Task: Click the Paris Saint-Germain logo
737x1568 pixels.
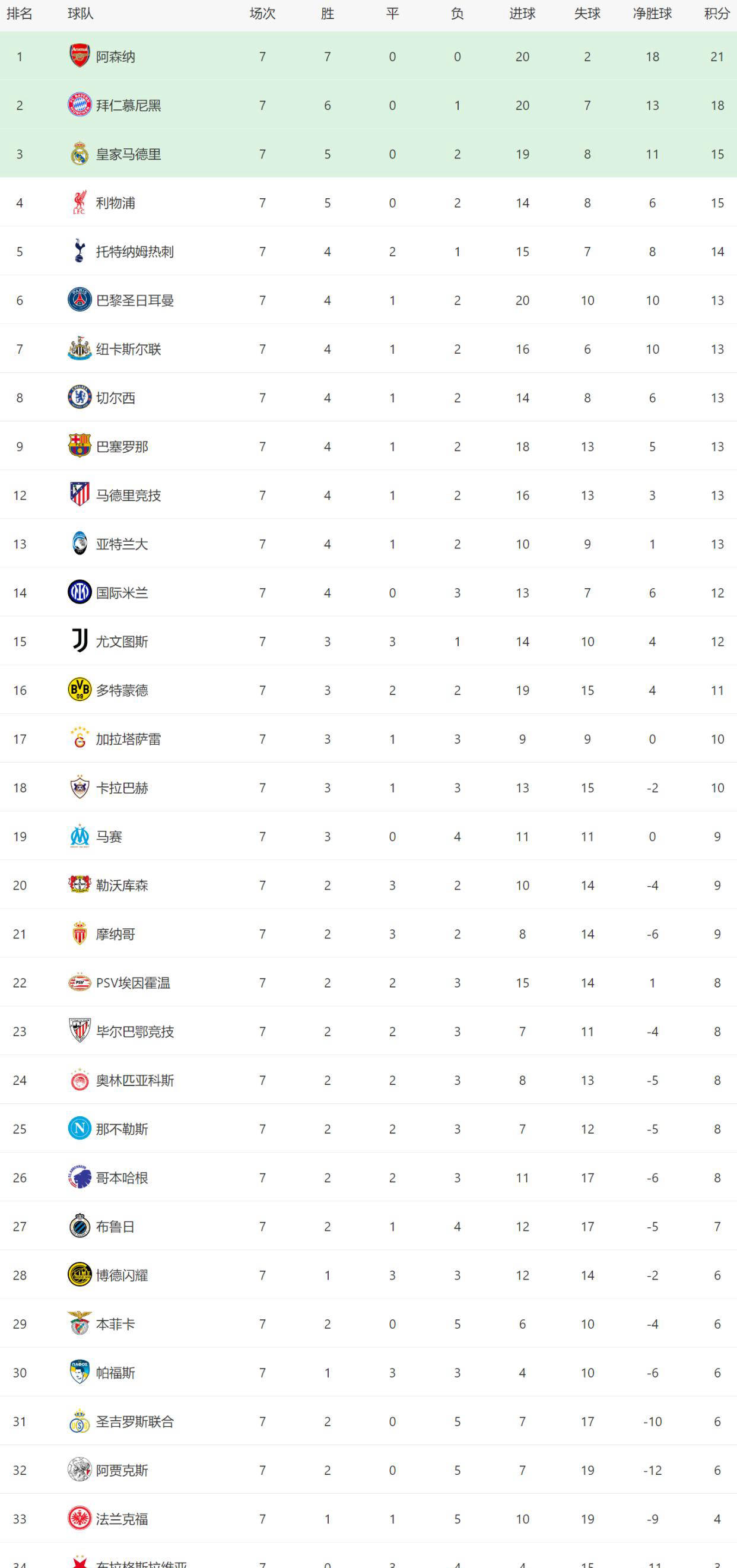Action: click(79, 300)
